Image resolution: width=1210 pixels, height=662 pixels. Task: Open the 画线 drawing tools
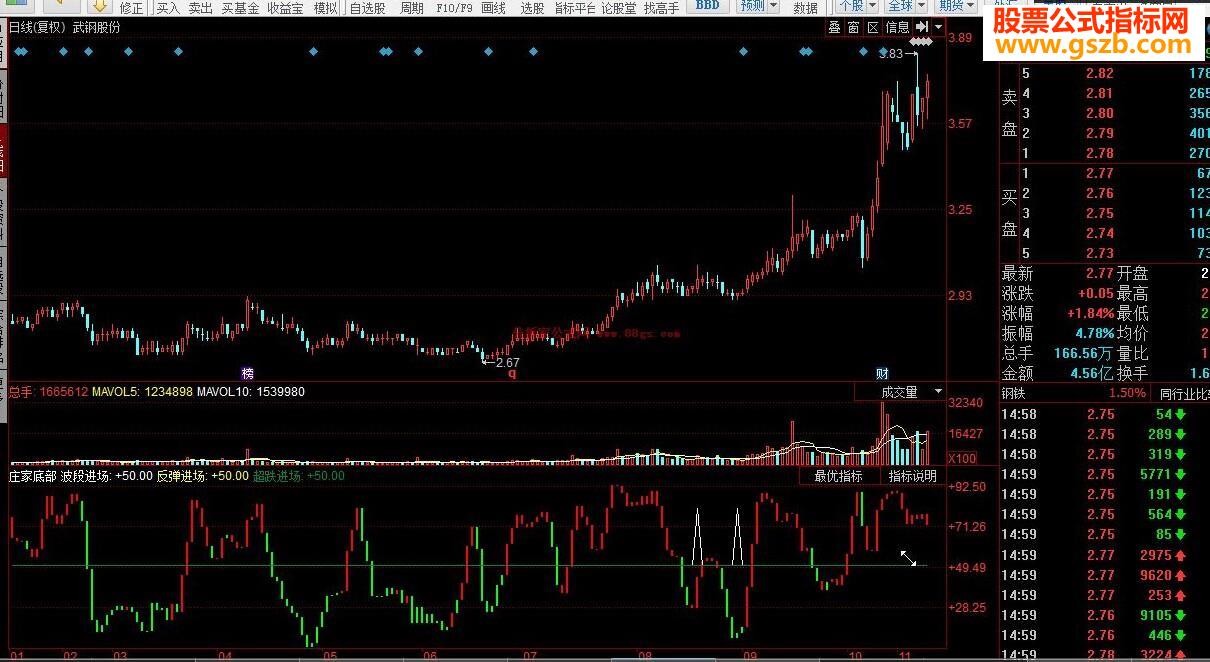coord(493,8)
